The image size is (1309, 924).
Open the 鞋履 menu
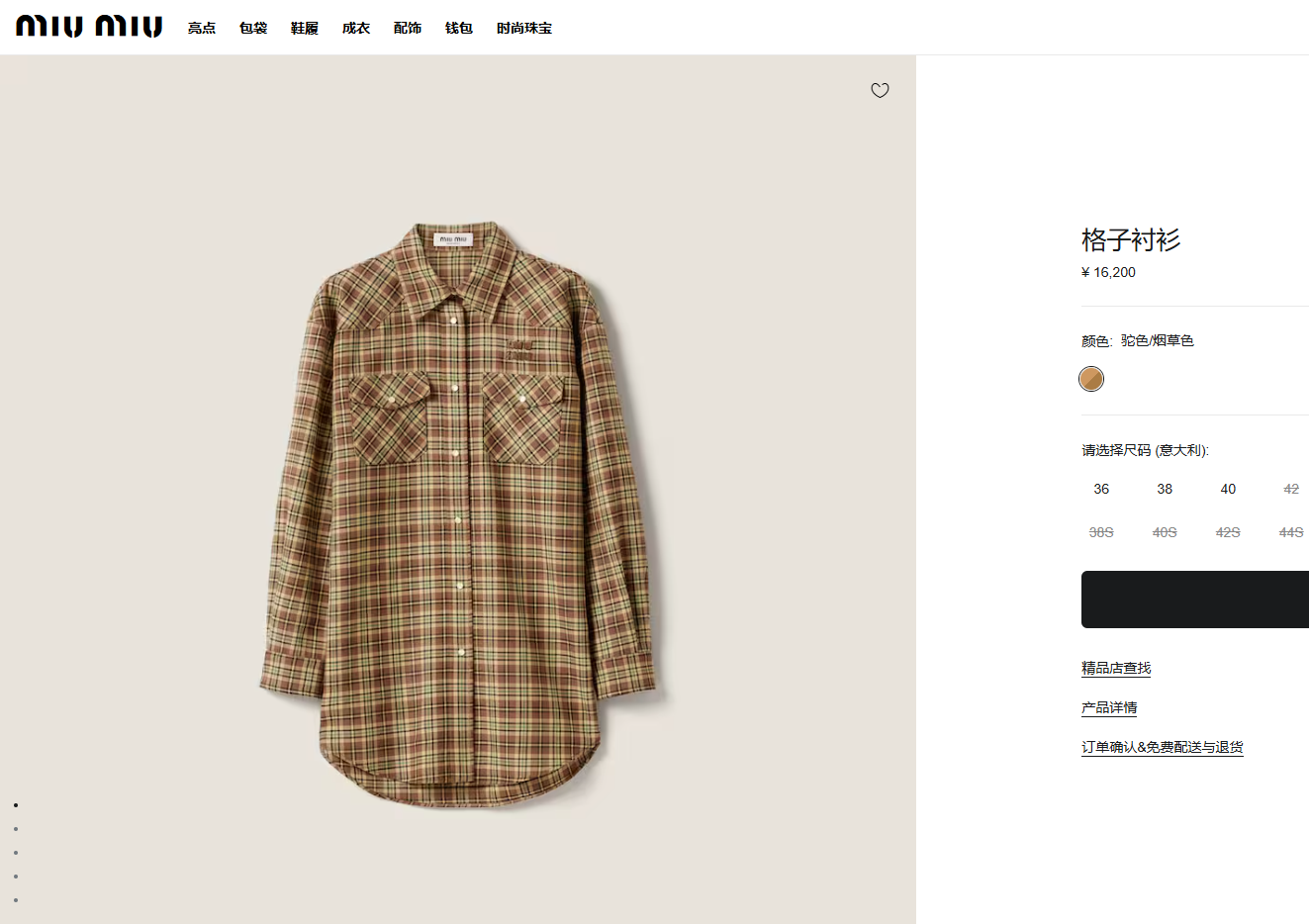click(x=305, y=29)
